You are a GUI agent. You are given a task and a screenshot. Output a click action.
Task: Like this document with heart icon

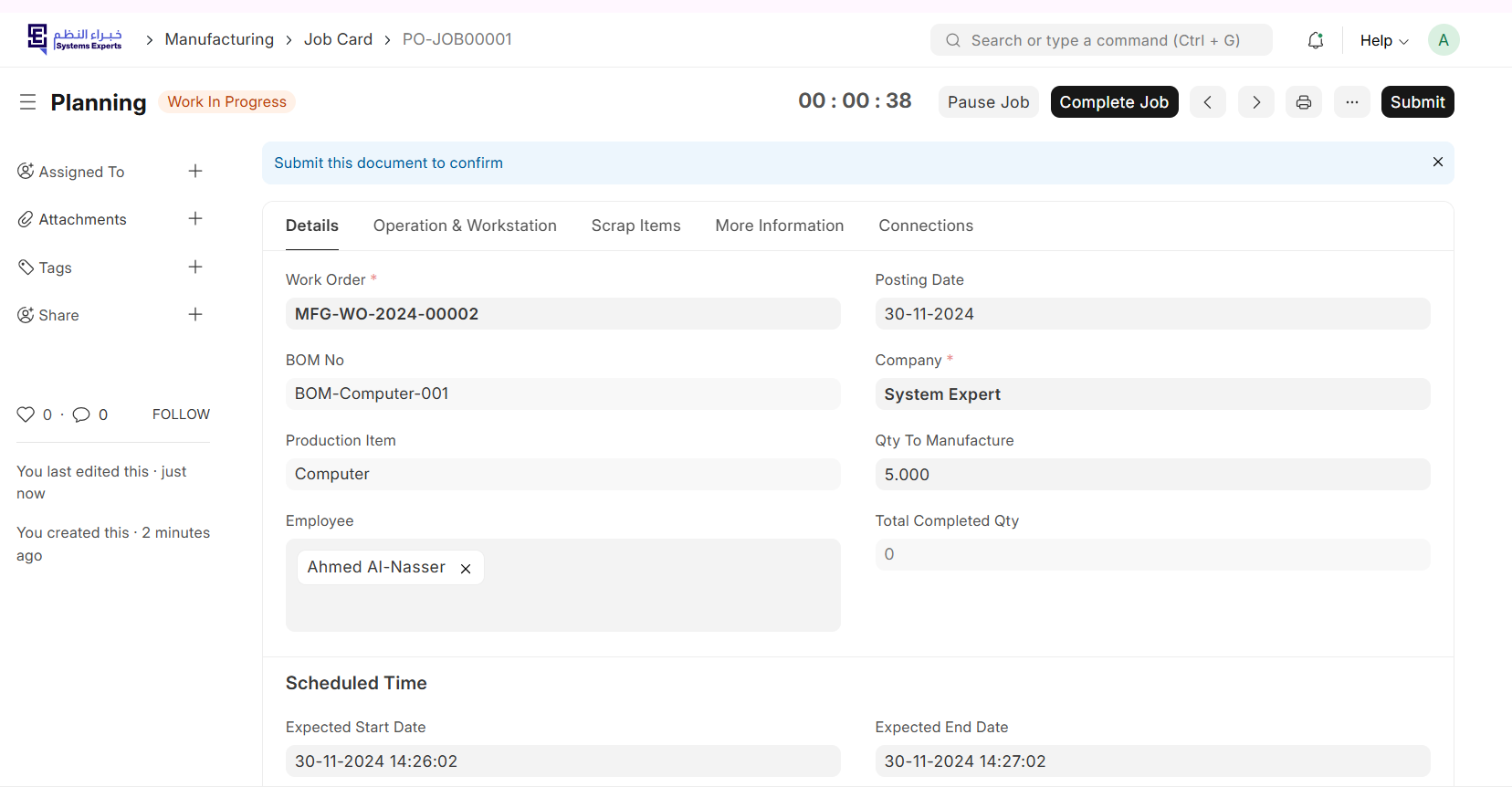coord(26,414)
